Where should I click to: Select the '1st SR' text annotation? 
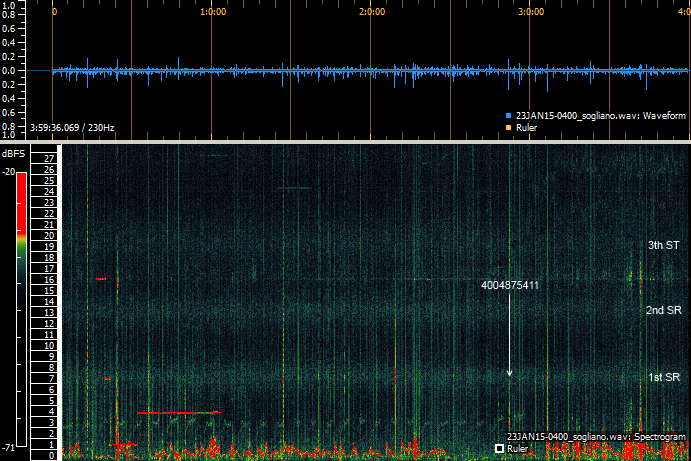(664, 376)
